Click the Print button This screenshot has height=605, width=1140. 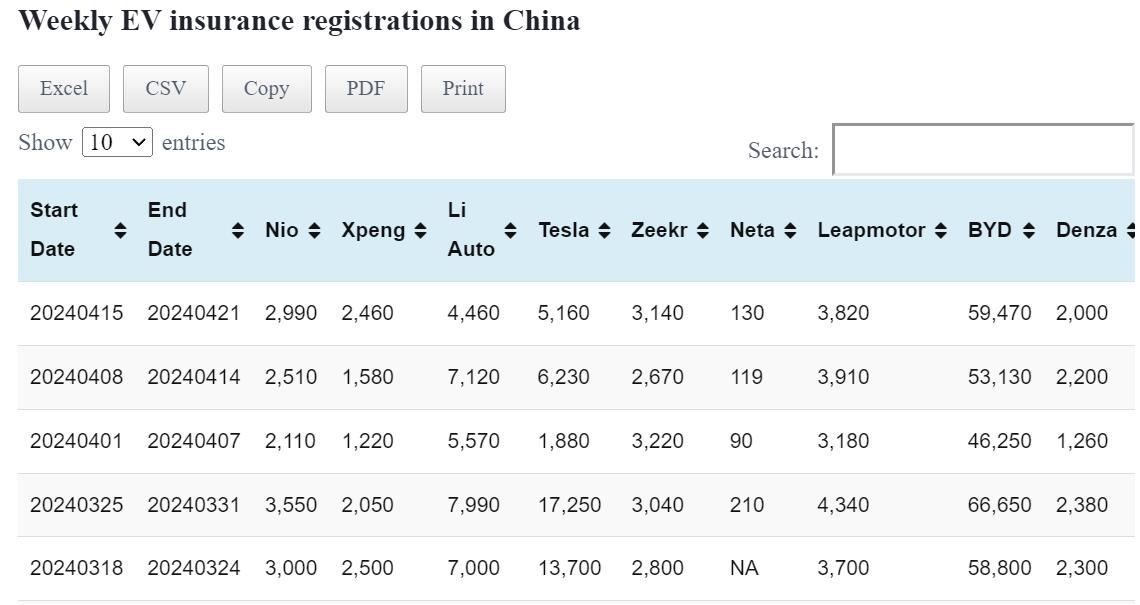click(463, 88)
